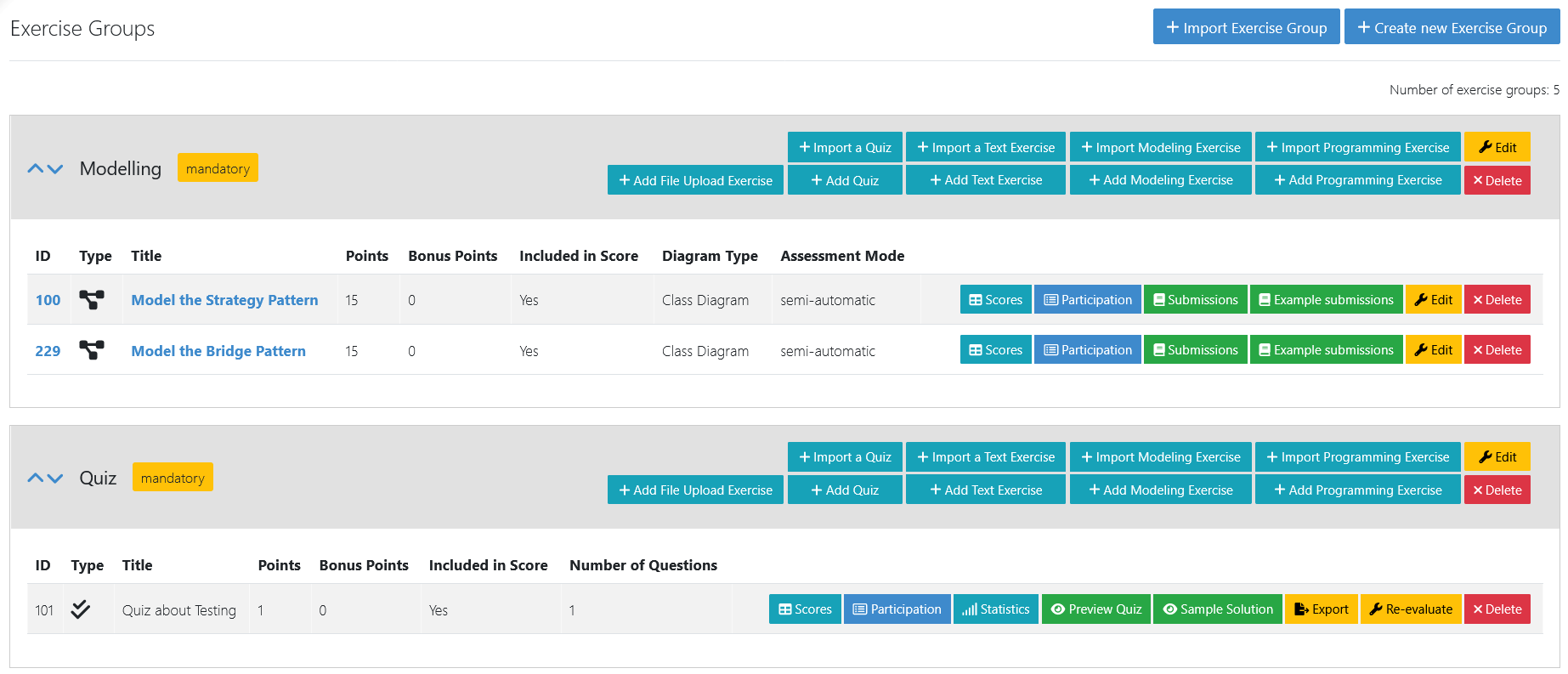Screen dimensions: 1568x674
Task: Preview the Quiz about Testing
Action: pyautogui.click(x=1095, y=609)
